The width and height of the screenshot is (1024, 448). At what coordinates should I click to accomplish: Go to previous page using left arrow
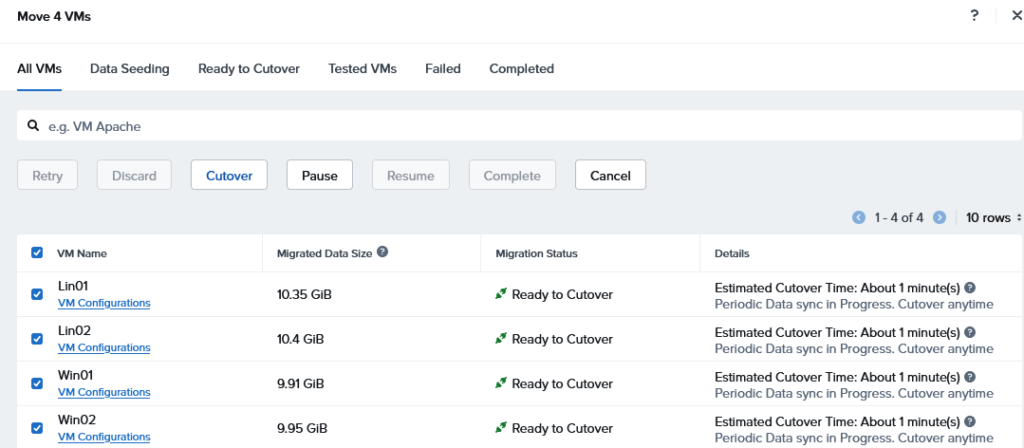[858, 217]
